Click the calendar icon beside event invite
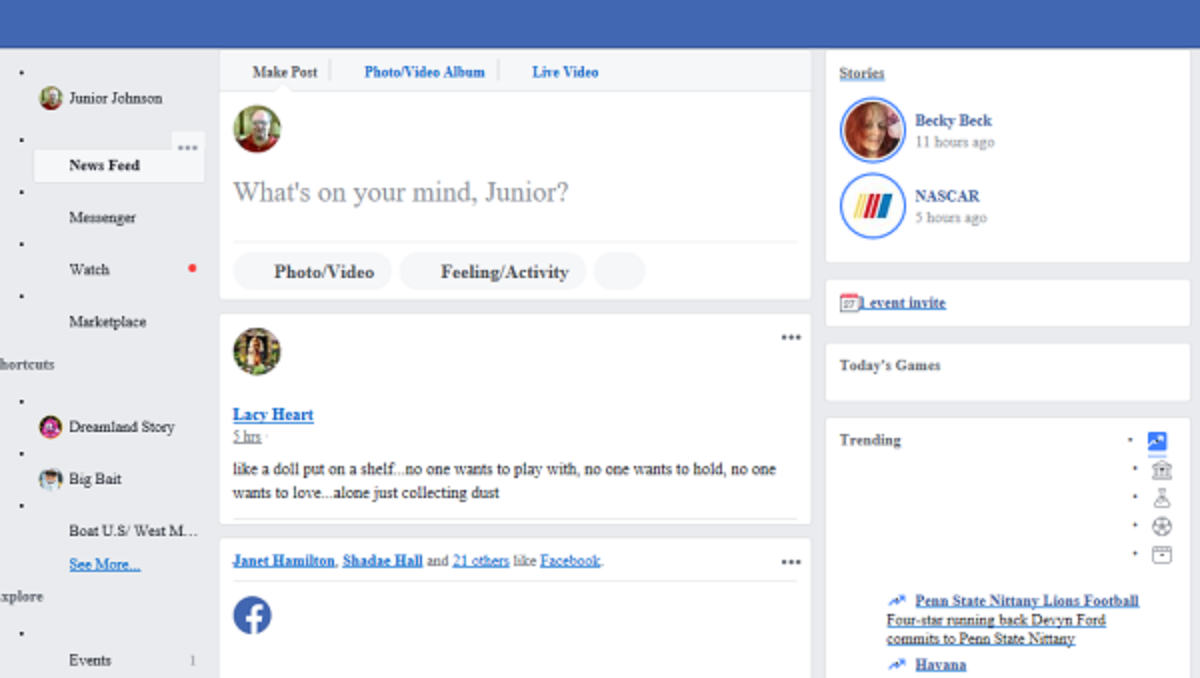 [849, 302]
